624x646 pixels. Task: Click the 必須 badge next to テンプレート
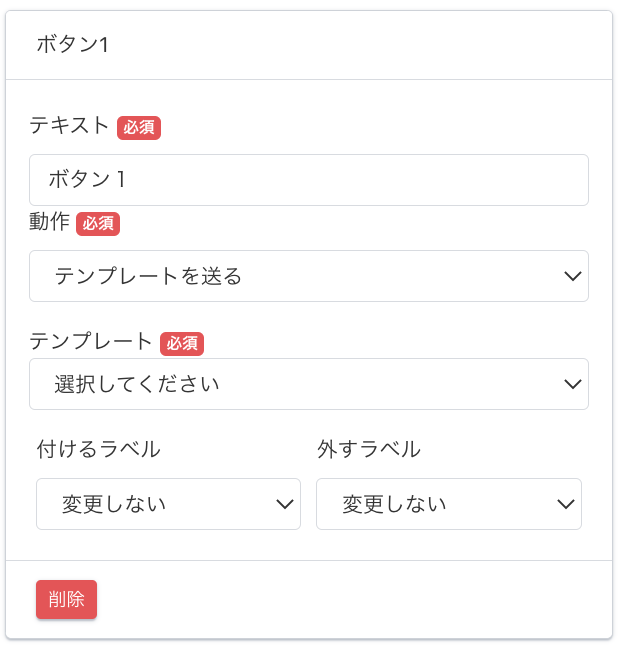pos(182,343)
